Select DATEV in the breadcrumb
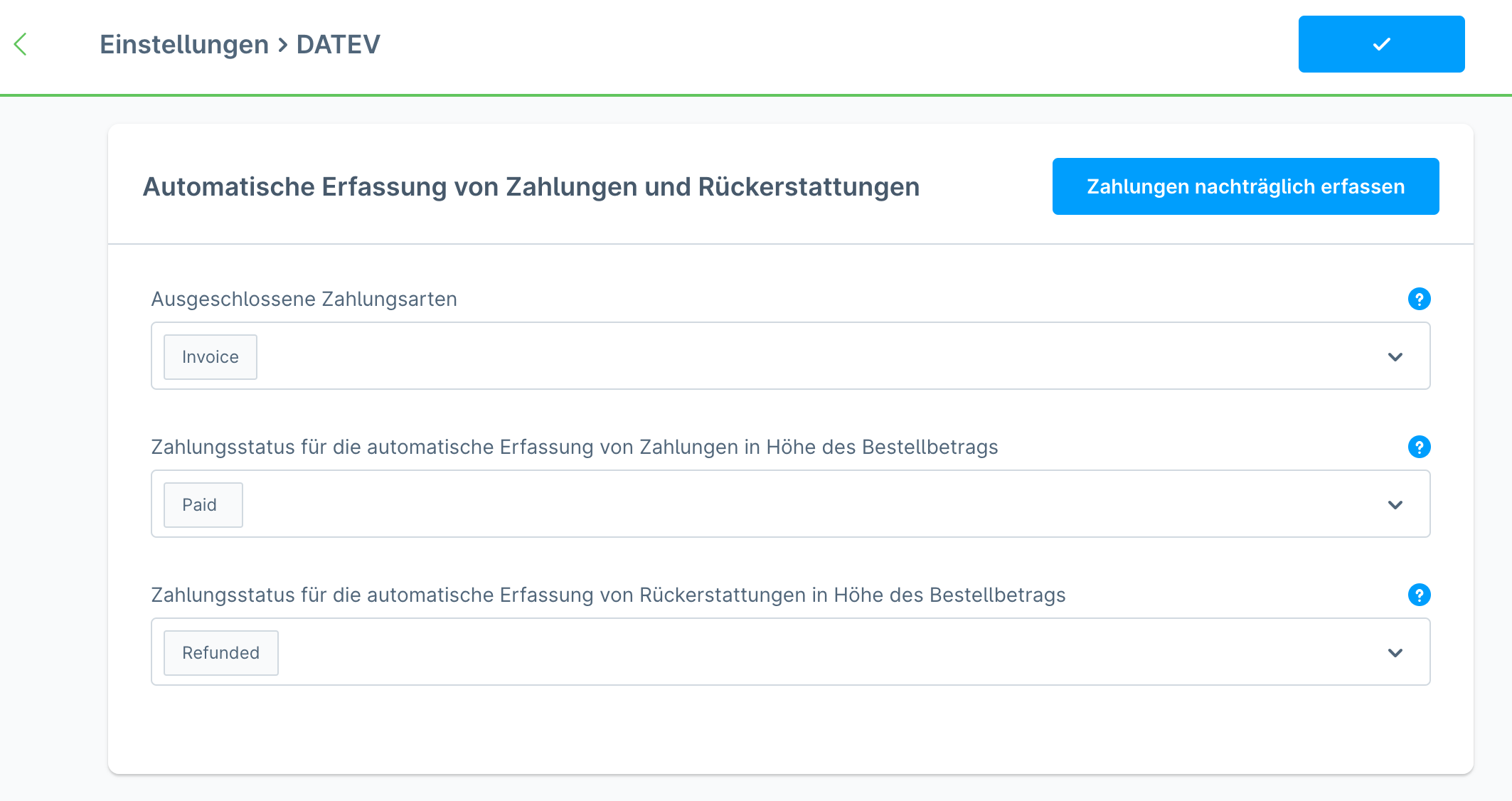 (x=338, y=44)
